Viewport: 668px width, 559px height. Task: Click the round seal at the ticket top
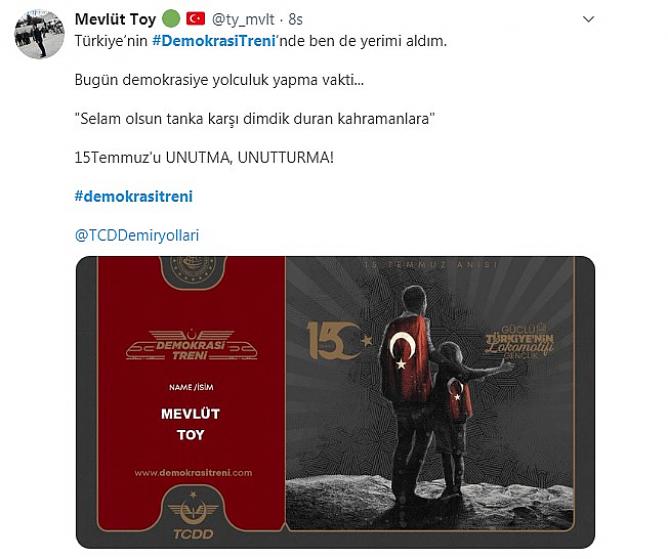pyautogui.click(x=192, y=268)
